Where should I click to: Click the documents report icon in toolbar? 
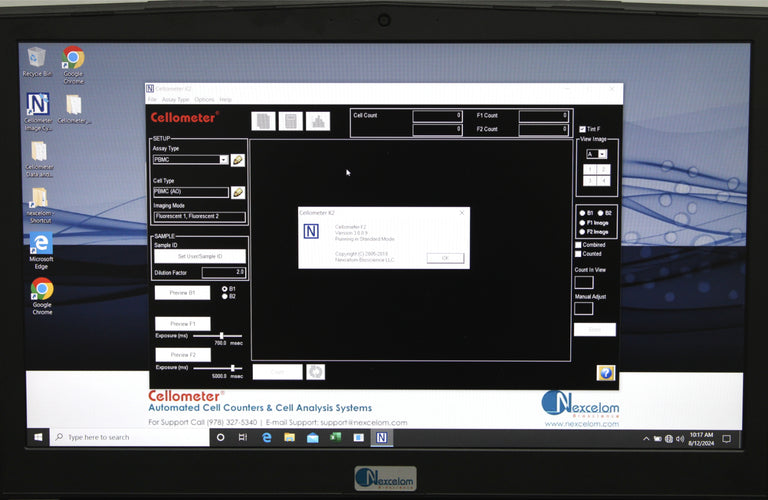pos(263,121)
